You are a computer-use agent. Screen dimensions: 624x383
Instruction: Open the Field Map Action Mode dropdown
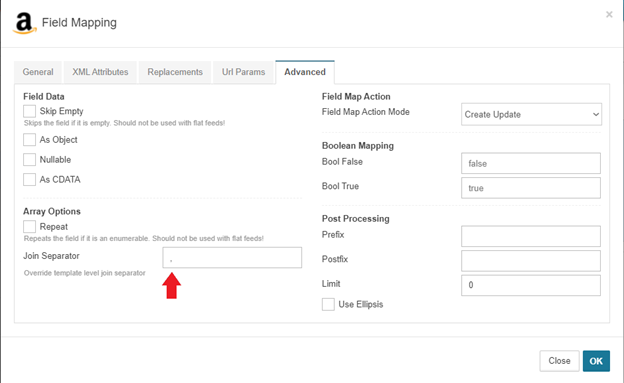[x=531, y=114]
